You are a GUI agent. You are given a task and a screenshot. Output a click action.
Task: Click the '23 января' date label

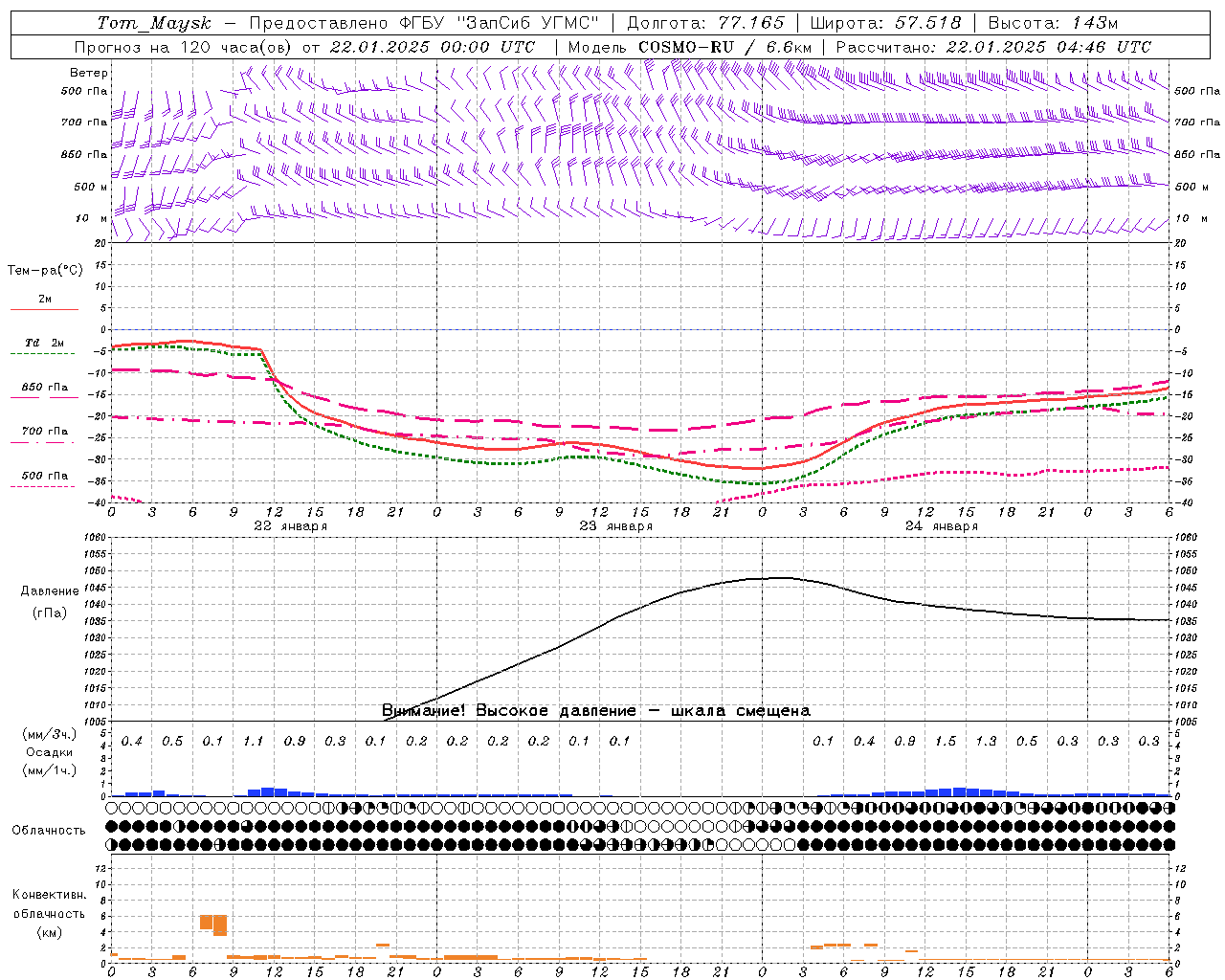click(615, 526)
